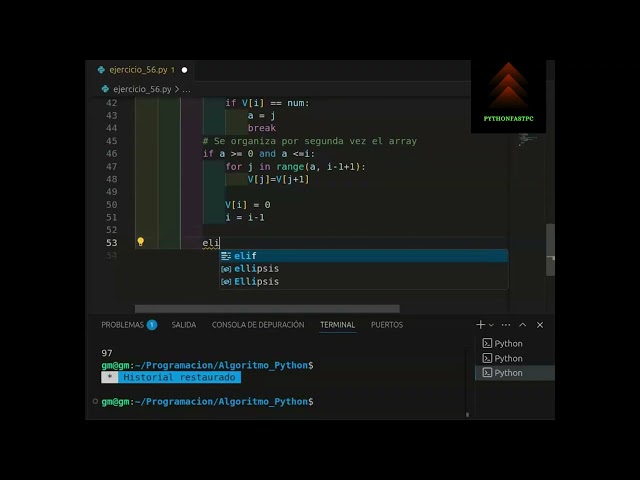Click line number 46 in the gutter
The width and height of the screenshot is (640, 480).
111,153
